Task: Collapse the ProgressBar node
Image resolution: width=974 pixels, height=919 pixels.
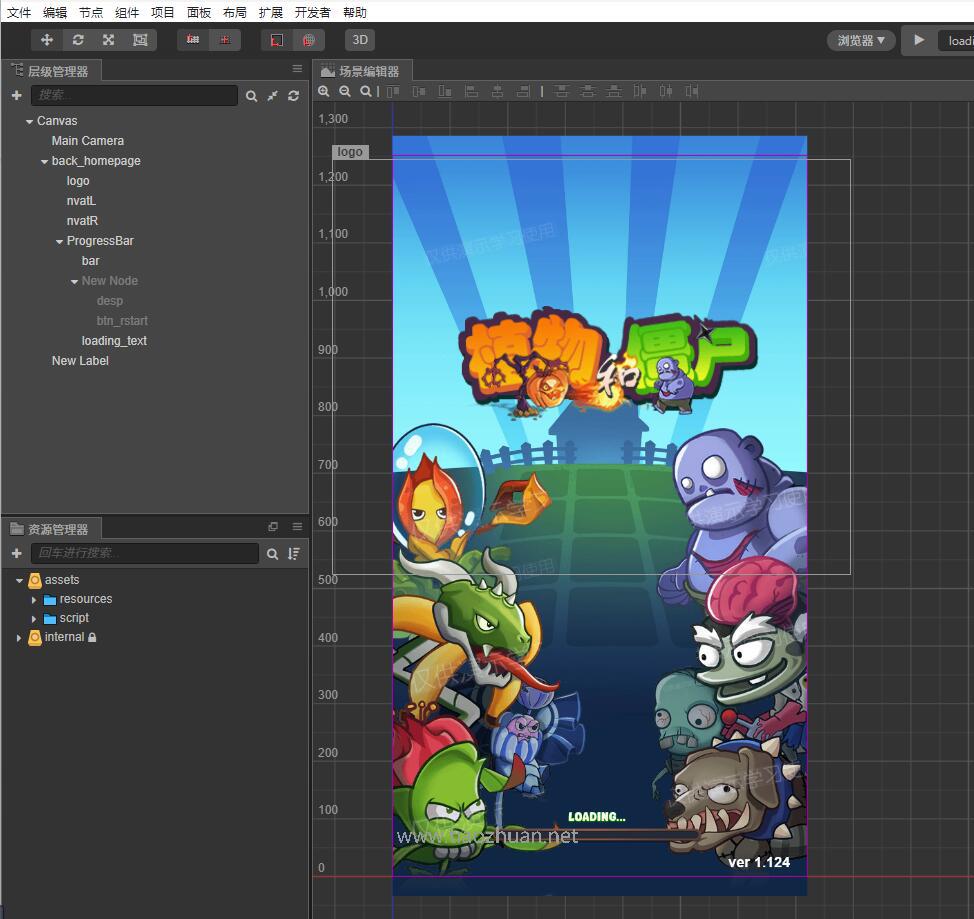Action: point(59,242)
